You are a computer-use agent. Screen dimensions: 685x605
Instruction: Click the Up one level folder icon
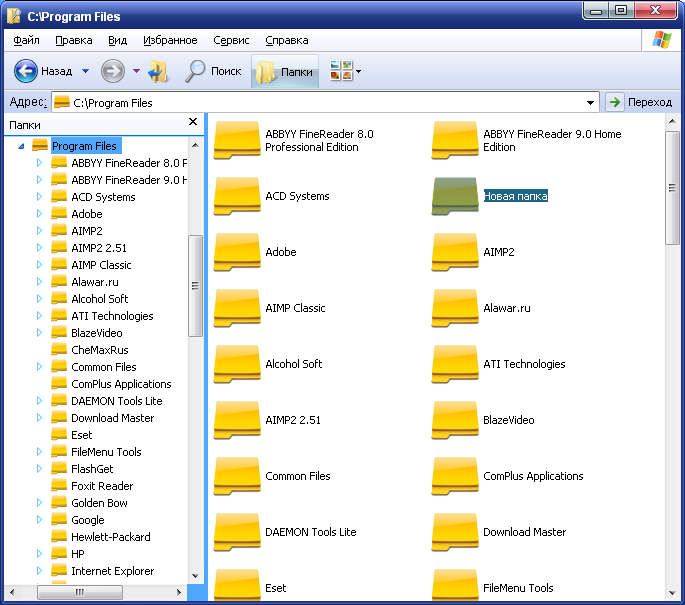(x=158, y=71)
